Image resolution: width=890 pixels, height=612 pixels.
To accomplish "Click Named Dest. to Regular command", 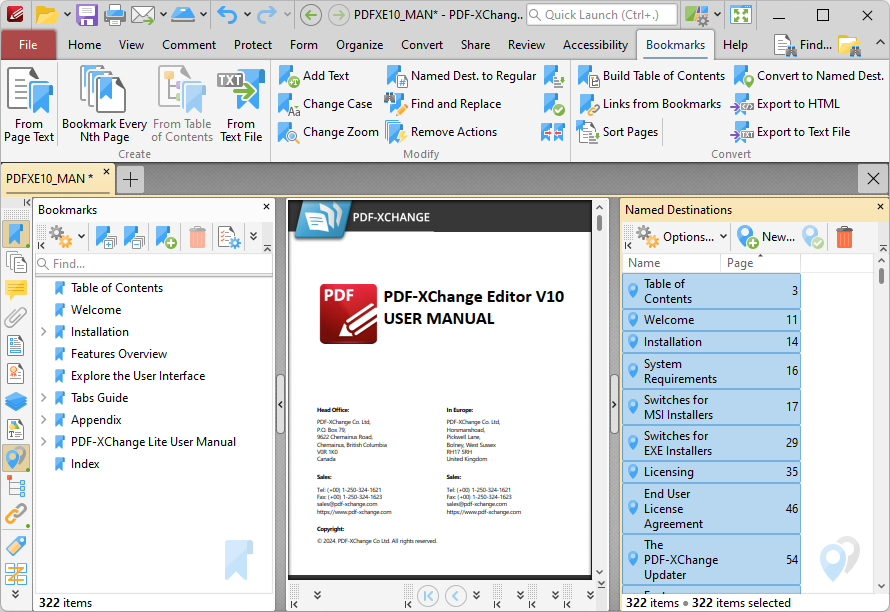I will 461,76.
